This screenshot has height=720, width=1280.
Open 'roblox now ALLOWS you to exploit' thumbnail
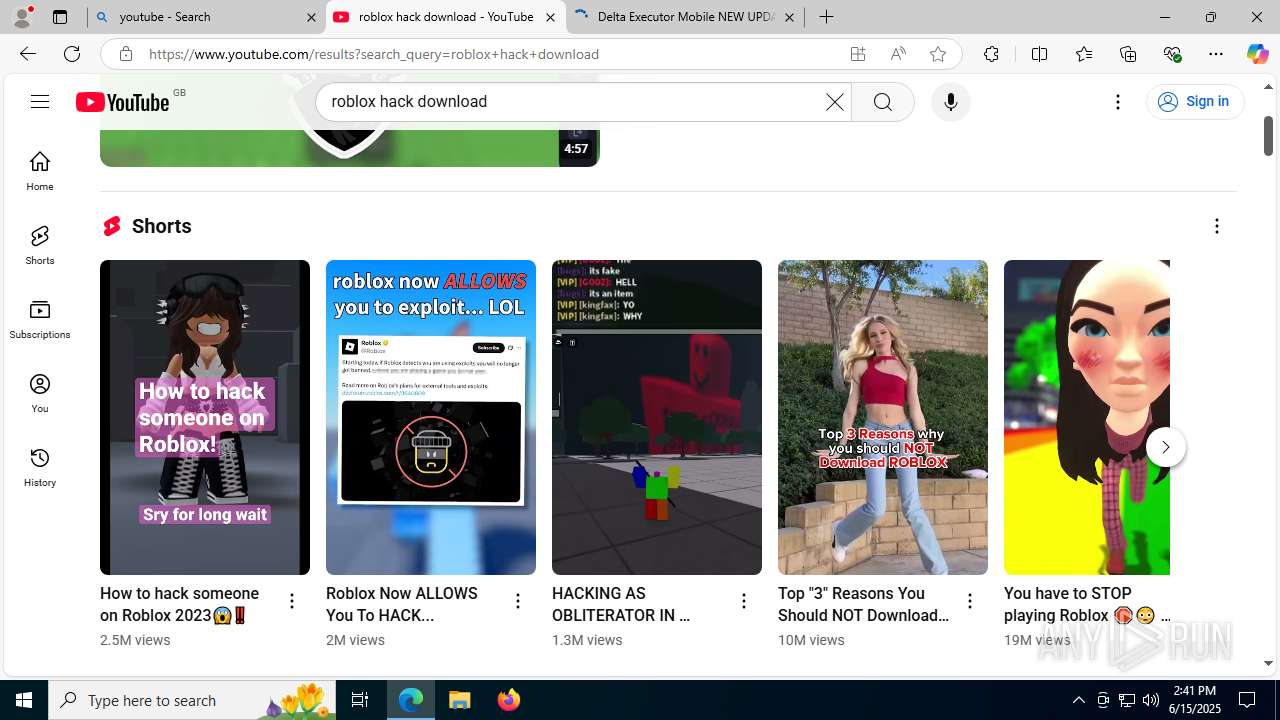tap(431, 417)
